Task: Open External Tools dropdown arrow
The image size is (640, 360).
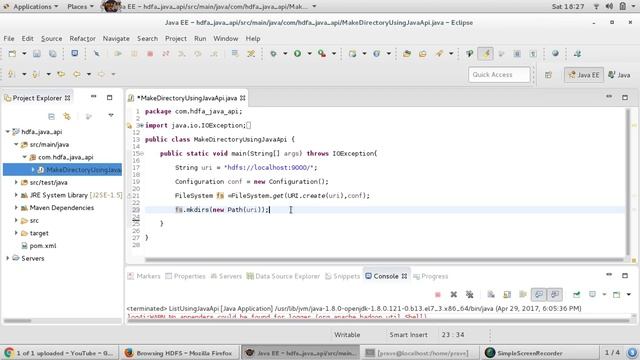Action: click(x=334, y=53)
